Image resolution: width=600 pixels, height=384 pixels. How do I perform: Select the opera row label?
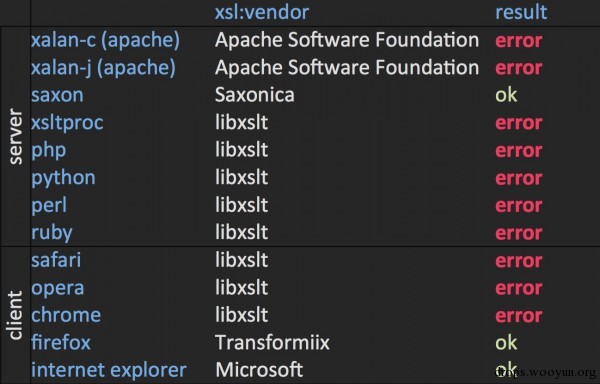[x=57, y=289]
